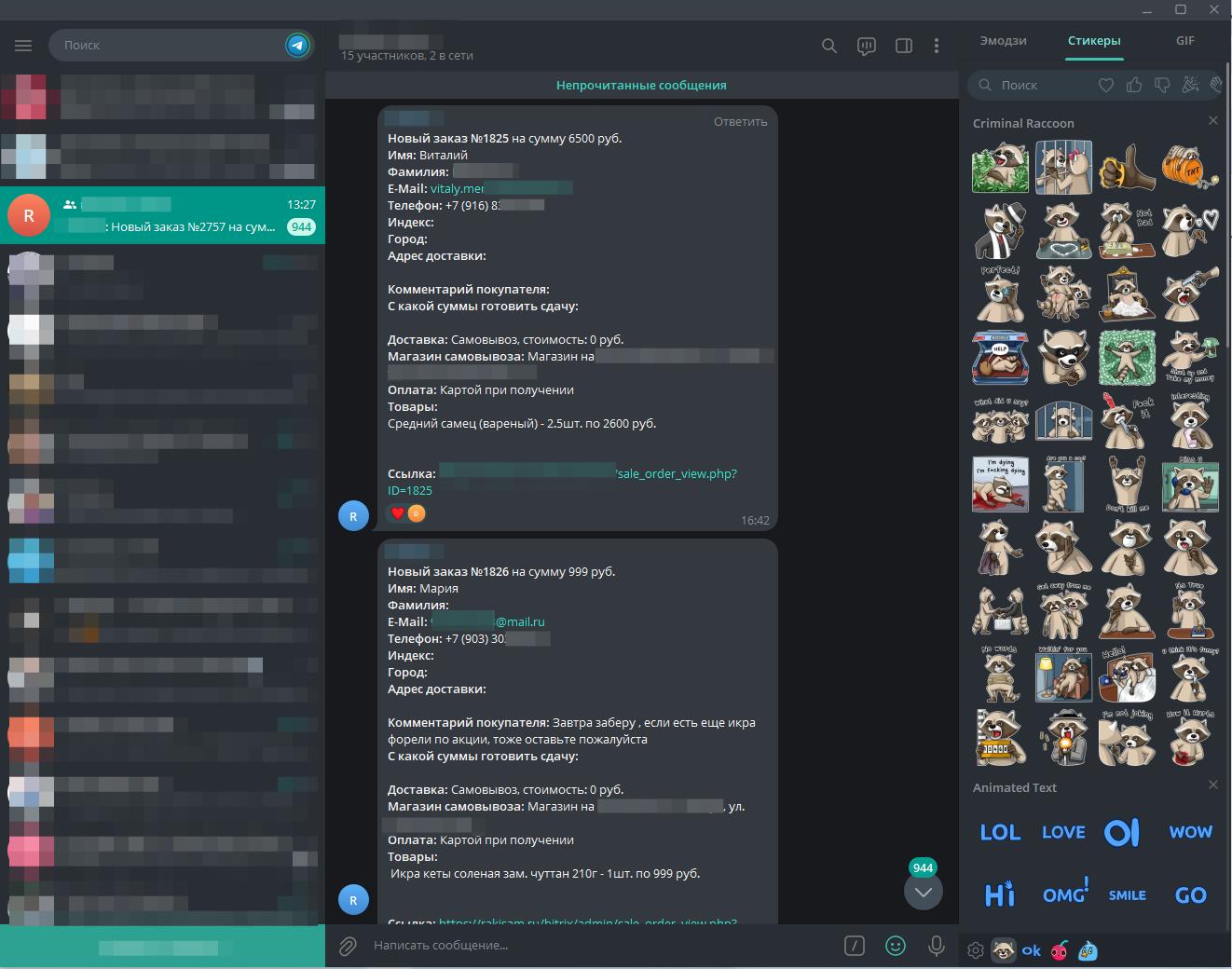The width and height of the screenshot is (1232, 969).
Task: Click the 944 unread badge in chat list
Action: pos(301,226)
